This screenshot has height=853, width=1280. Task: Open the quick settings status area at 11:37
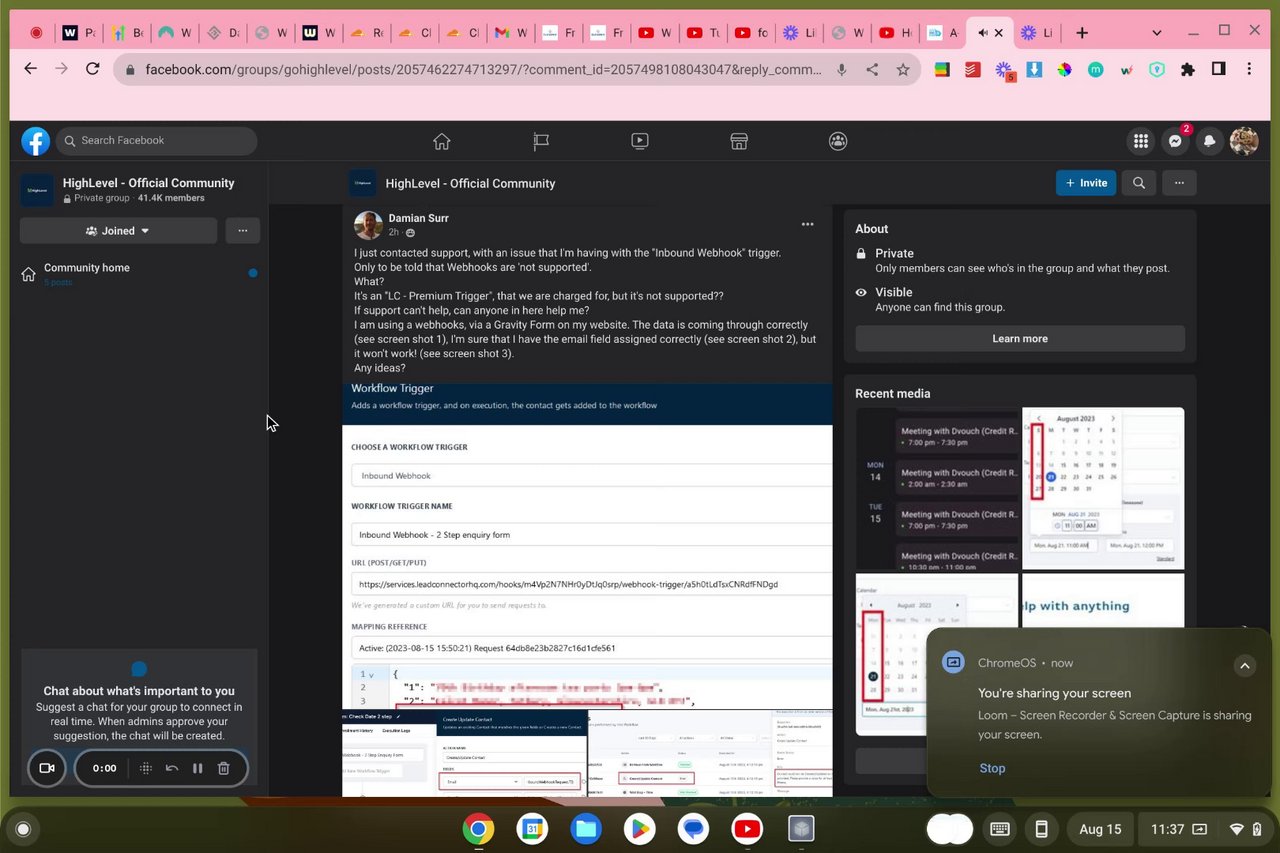[1204, 829]
